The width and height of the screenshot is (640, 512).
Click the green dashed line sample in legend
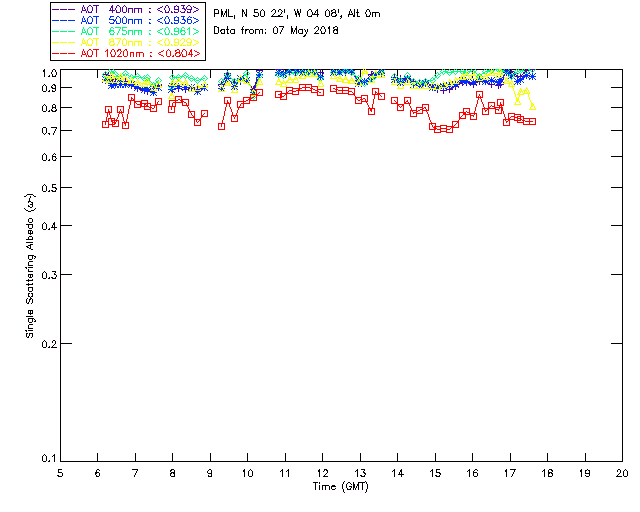point(64,31)
